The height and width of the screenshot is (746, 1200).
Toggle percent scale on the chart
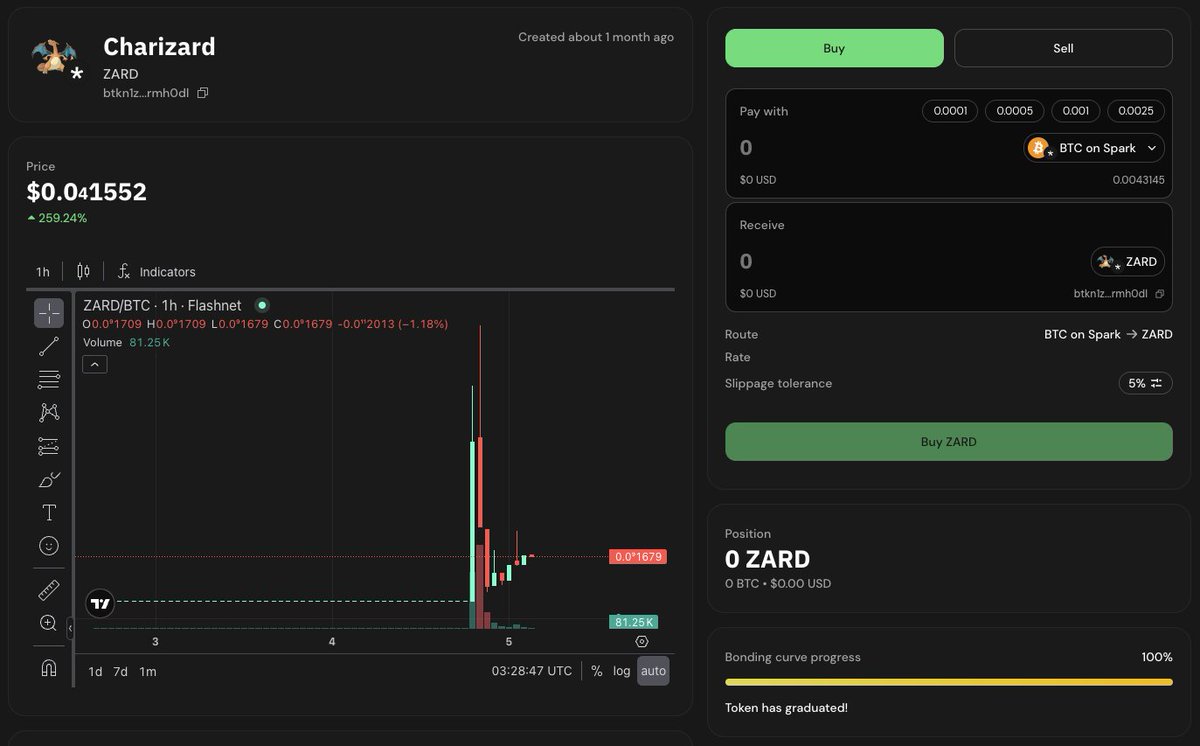[597, 671]
